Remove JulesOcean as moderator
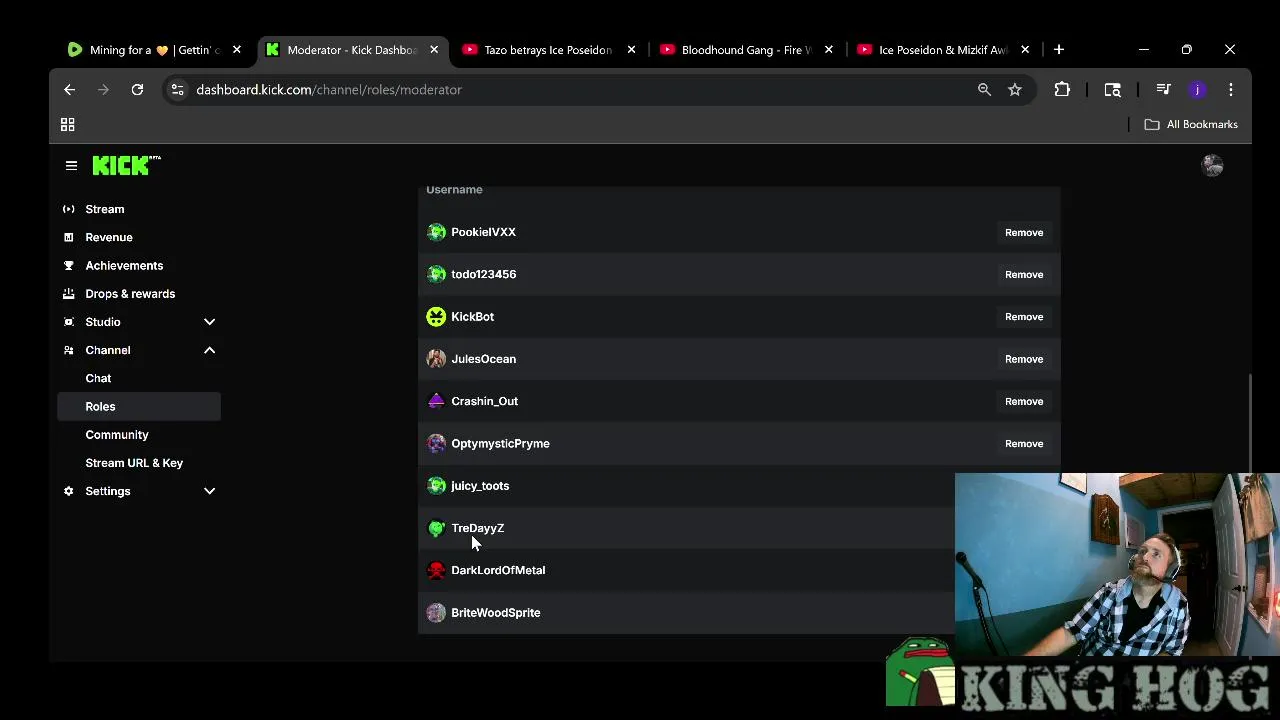The image size is (1280, 720). tap(1024, 359)
